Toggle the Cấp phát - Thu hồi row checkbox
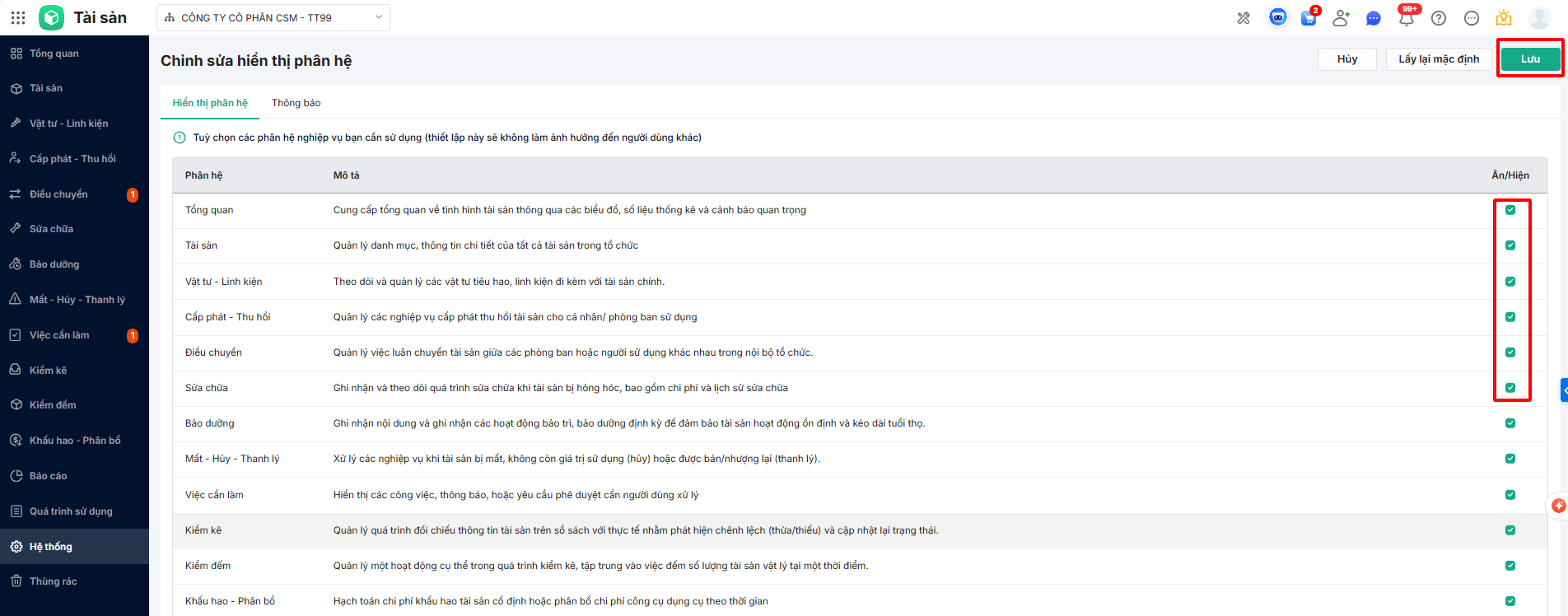1568x616 pixels. 1510,317
